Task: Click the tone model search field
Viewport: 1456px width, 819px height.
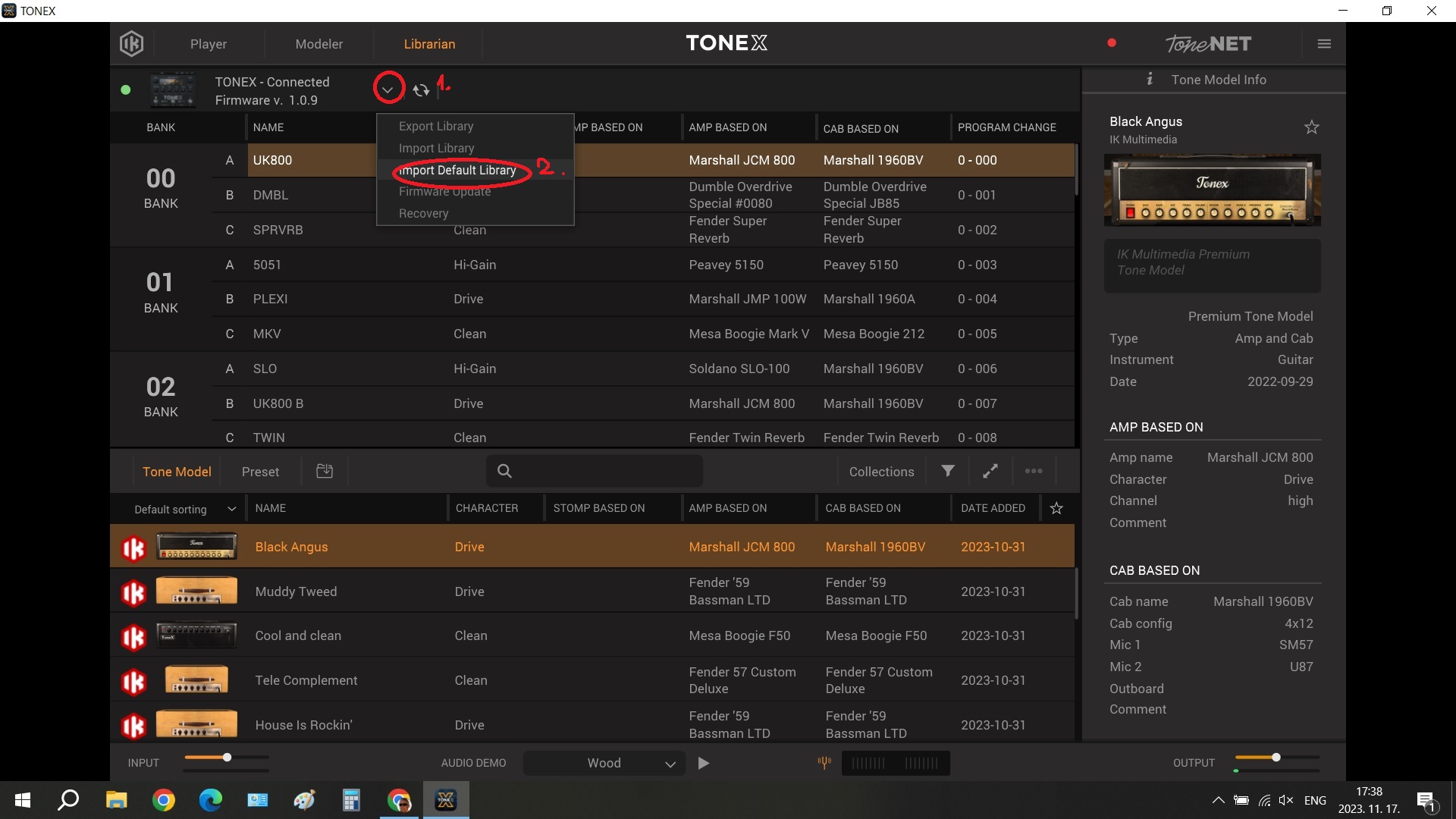Action: tap(595, 471)
